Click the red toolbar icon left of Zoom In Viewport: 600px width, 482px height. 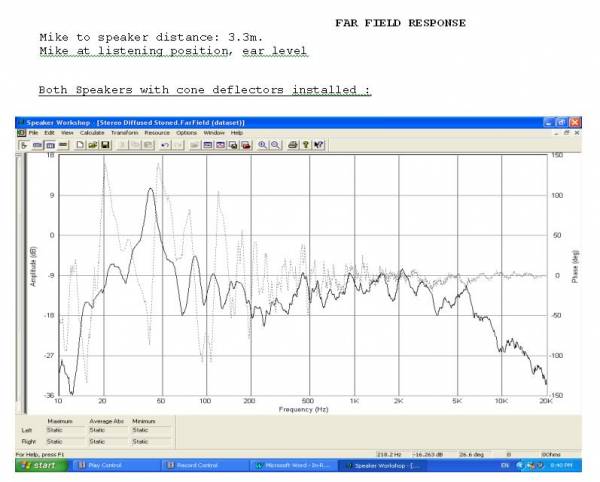[246, 145]
